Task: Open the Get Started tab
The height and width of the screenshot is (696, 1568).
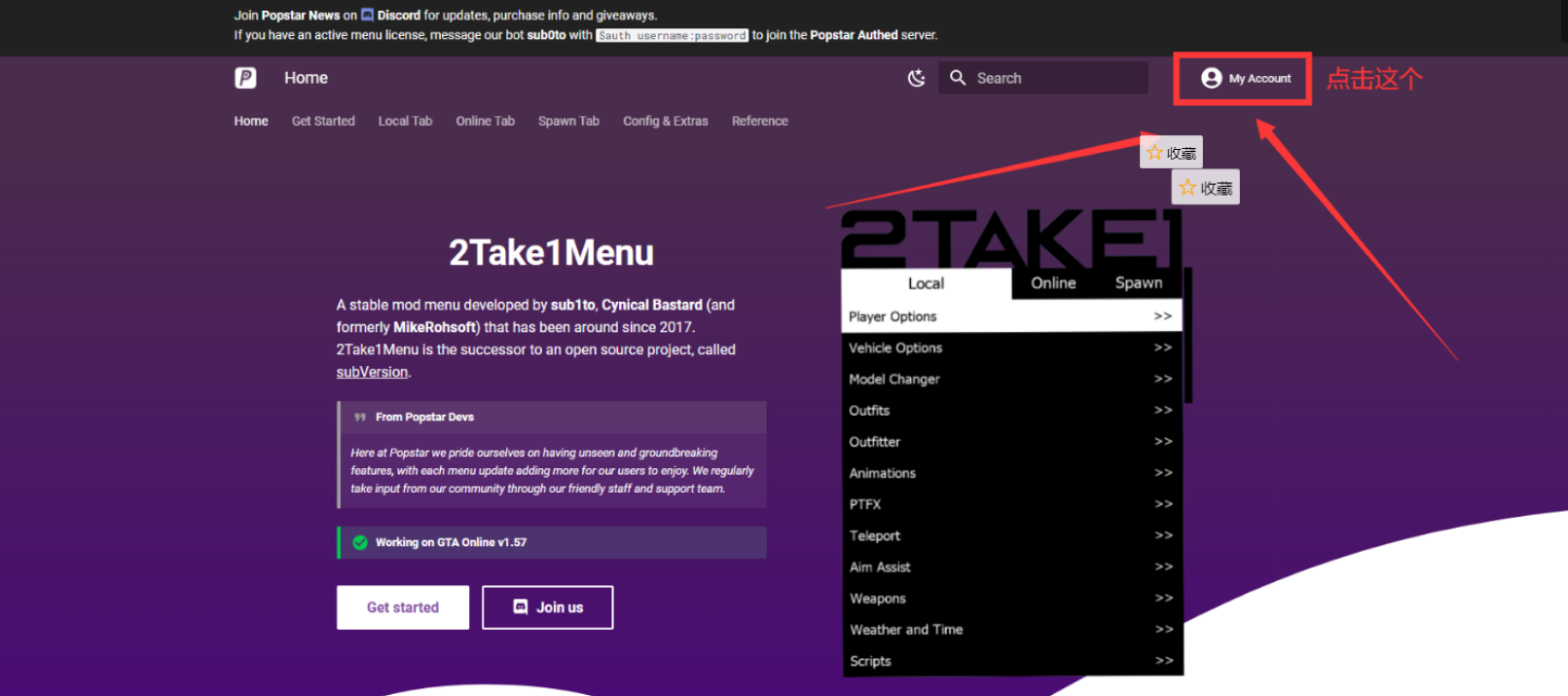Action: pos(323,121)
